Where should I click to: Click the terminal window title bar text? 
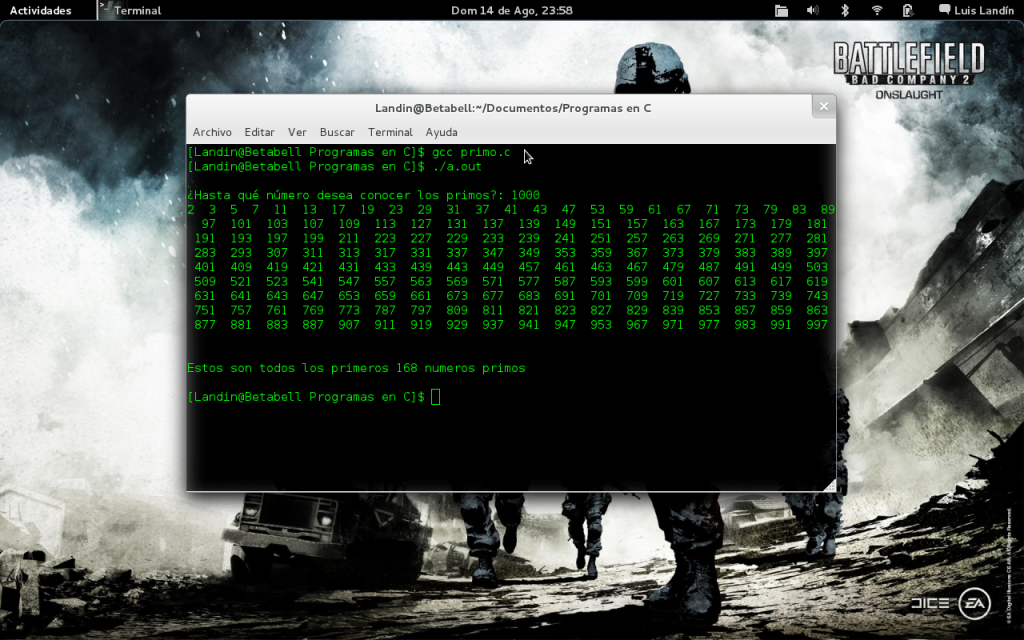tap(513, 108)
